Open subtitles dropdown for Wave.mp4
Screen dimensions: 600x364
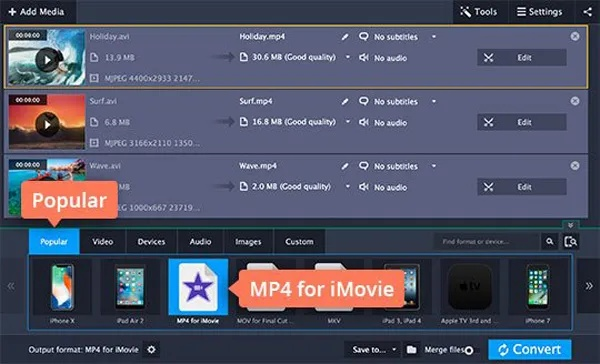[x=434, y=166]
